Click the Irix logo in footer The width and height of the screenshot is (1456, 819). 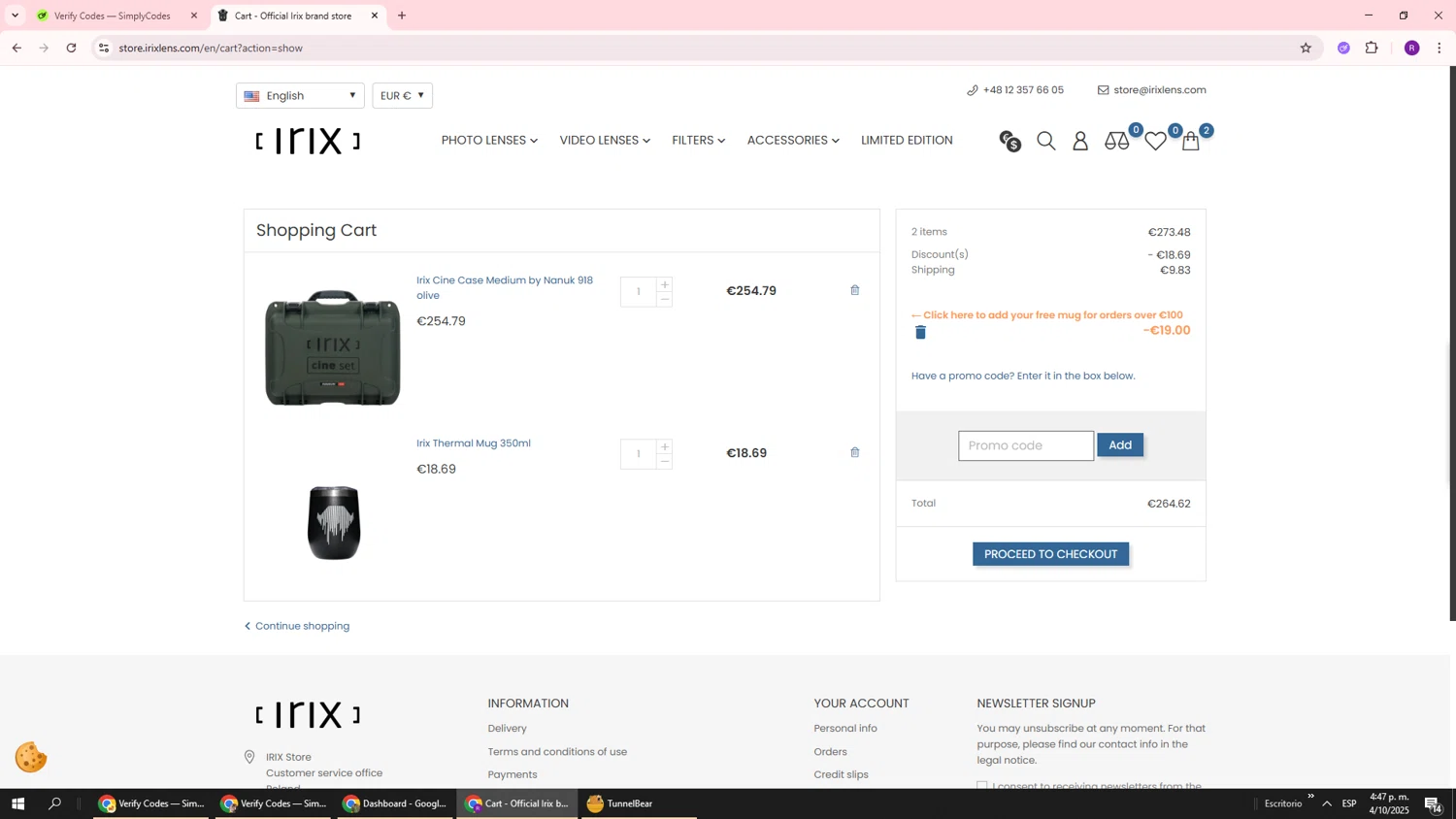[x=309, y=715]
